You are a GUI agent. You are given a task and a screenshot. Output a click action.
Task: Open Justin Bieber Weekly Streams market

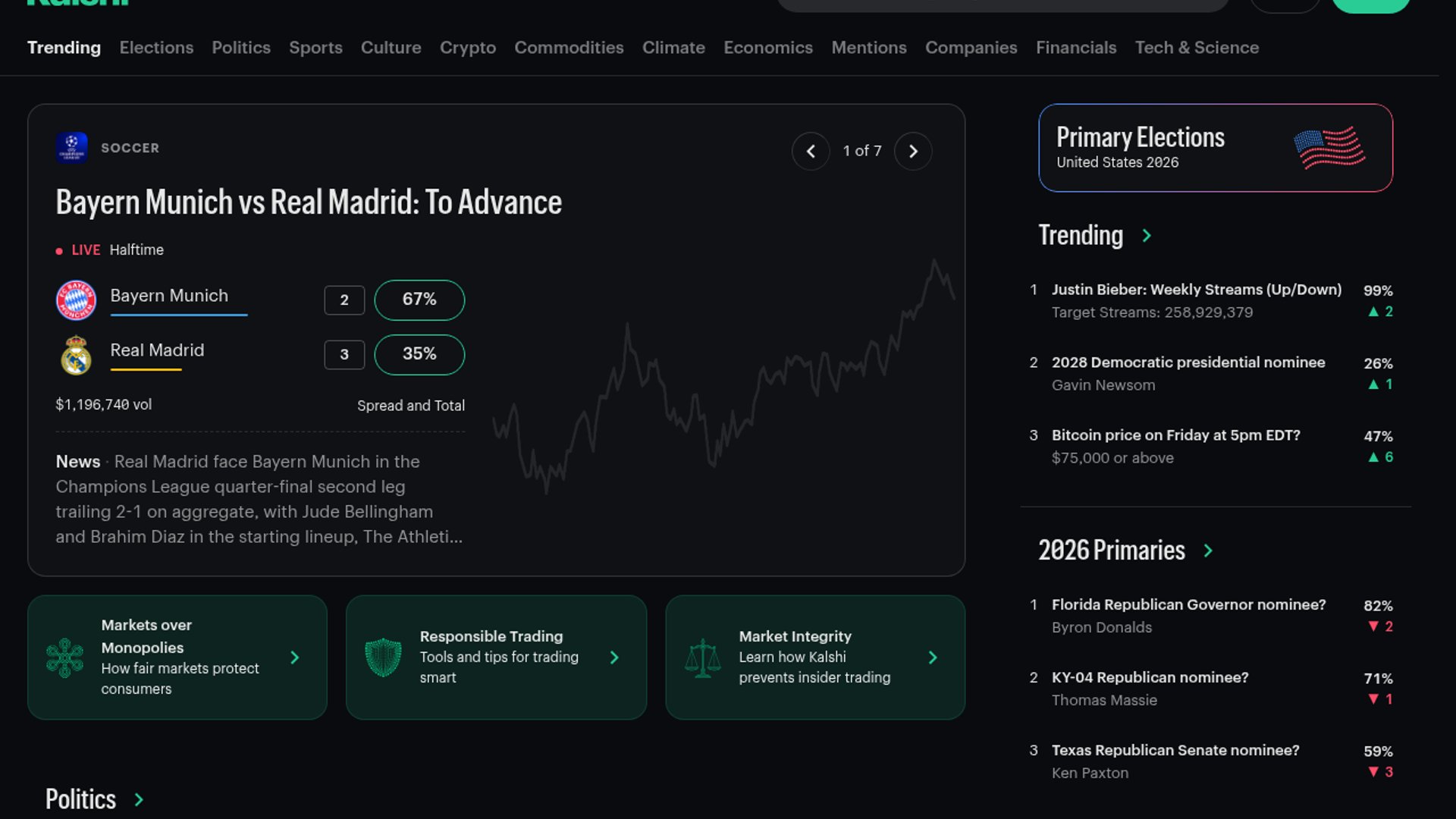click(1196, 290)
